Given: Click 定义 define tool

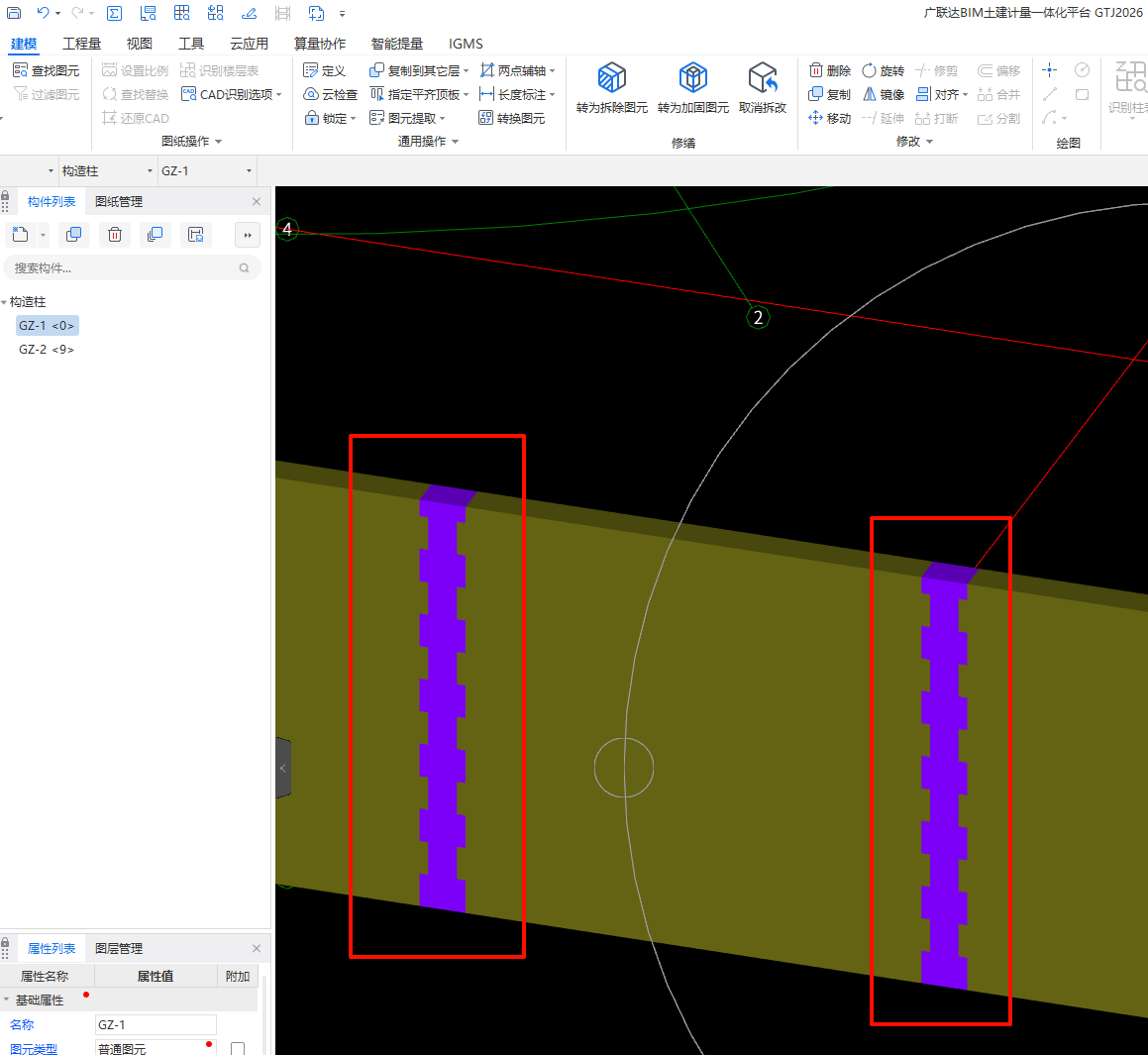Looking at the screenshot, I should (324, 70).
